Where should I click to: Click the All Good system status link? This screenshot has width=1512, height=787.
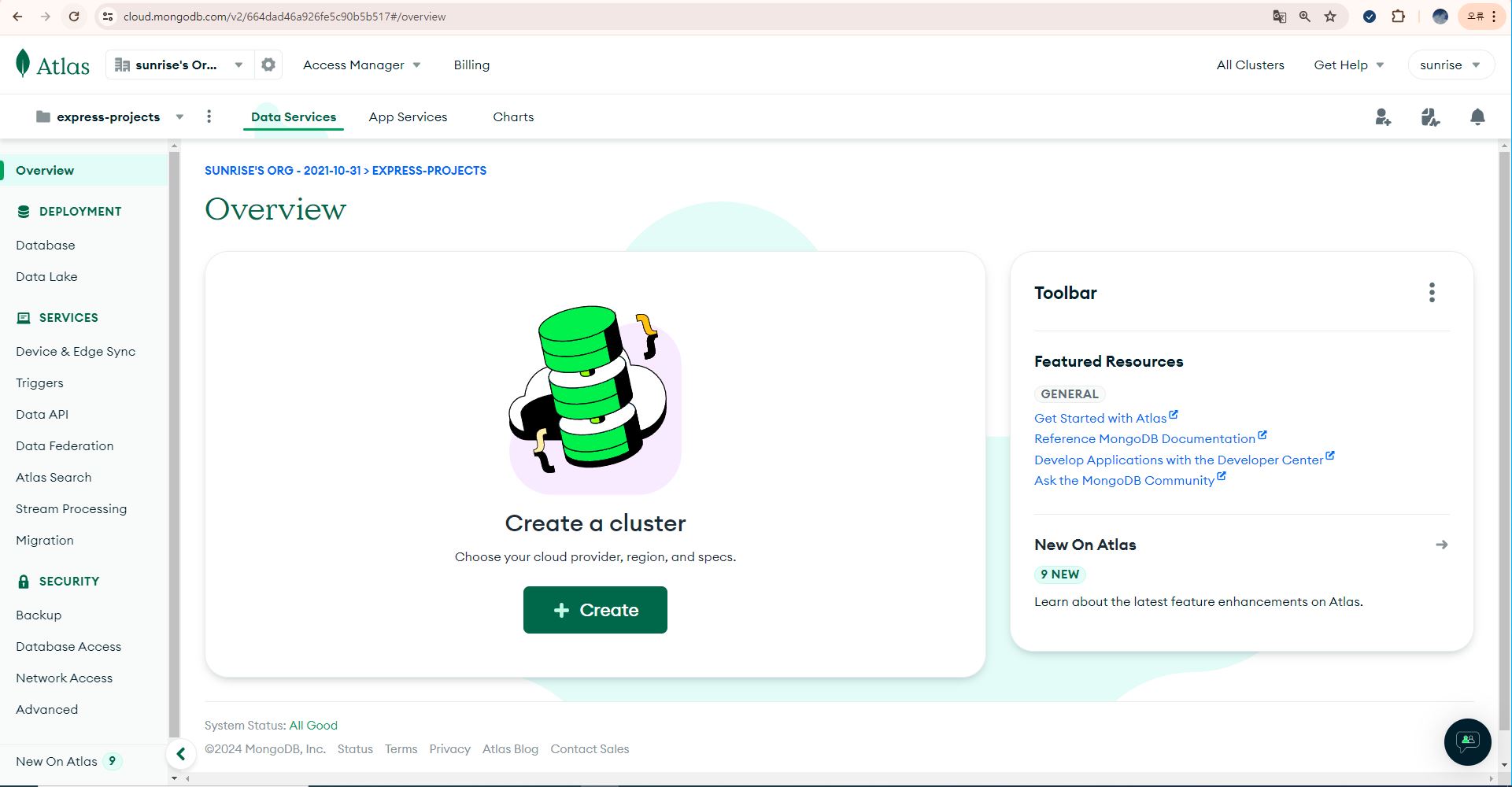[313, 725]
